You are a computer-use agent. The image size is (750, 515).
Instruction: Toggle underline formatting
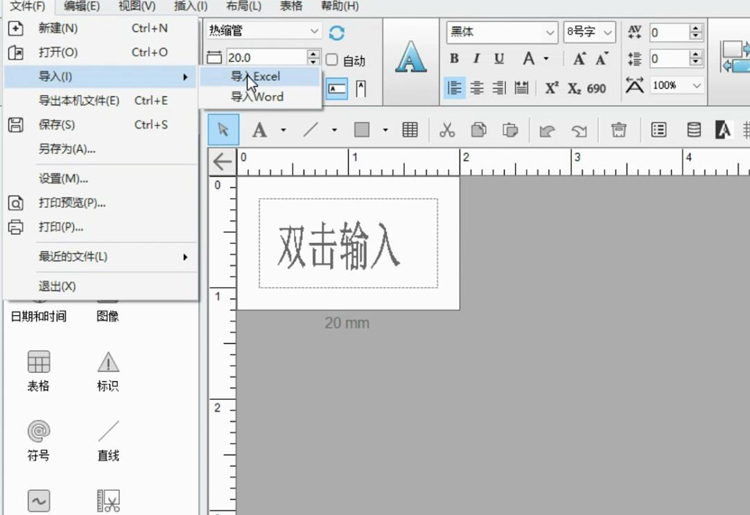click(x=499, y=58)
